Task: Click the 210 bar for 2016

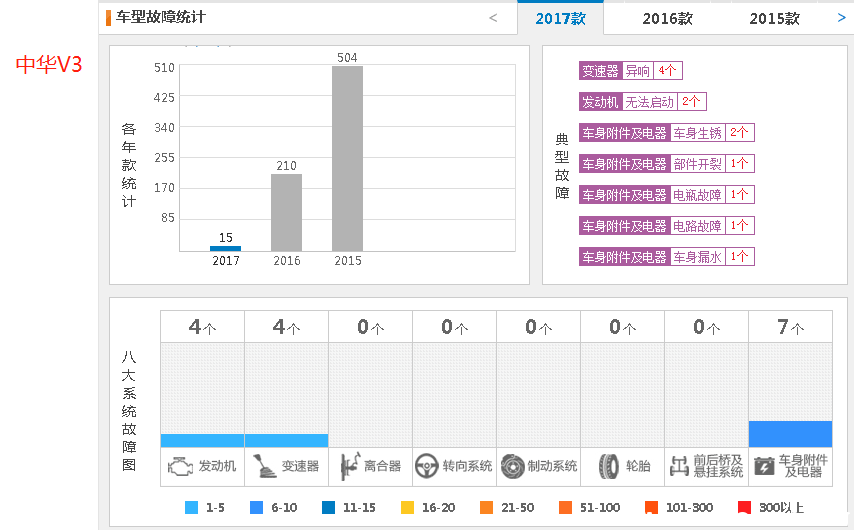Action: 286,212
